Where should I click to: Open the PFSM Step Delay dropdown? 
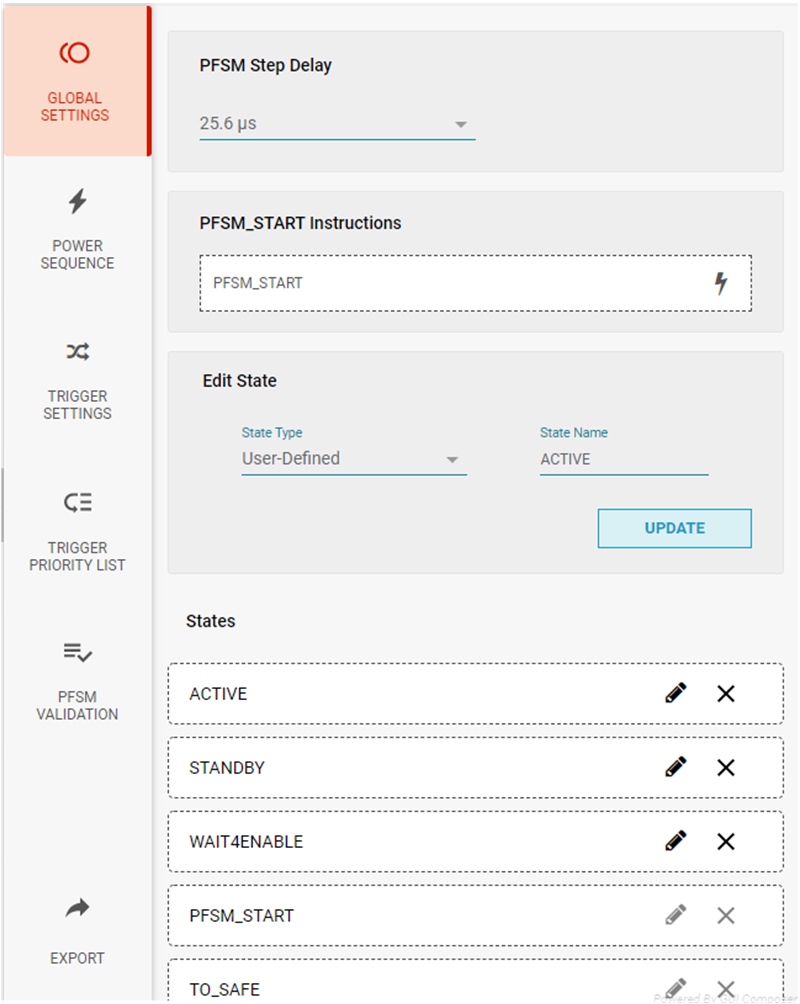pyautogui.click(x=337, y=124)
